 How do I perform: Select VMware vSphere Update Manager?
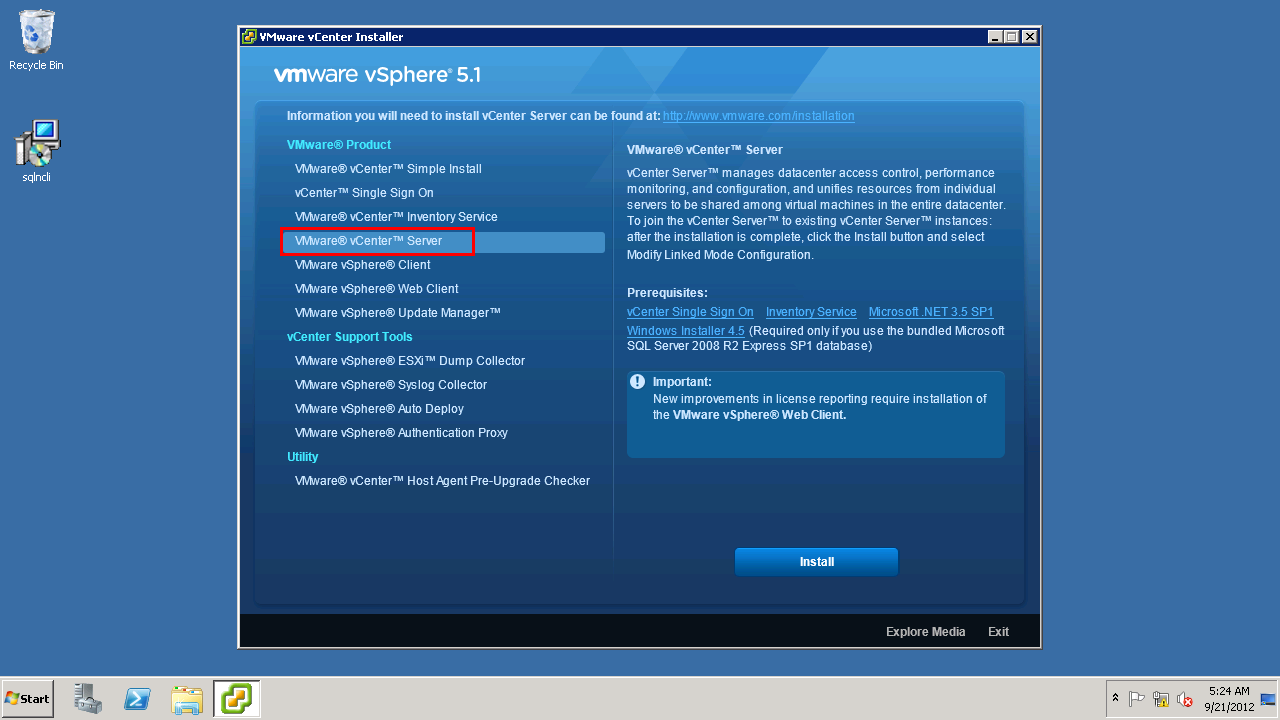[397, 313]
